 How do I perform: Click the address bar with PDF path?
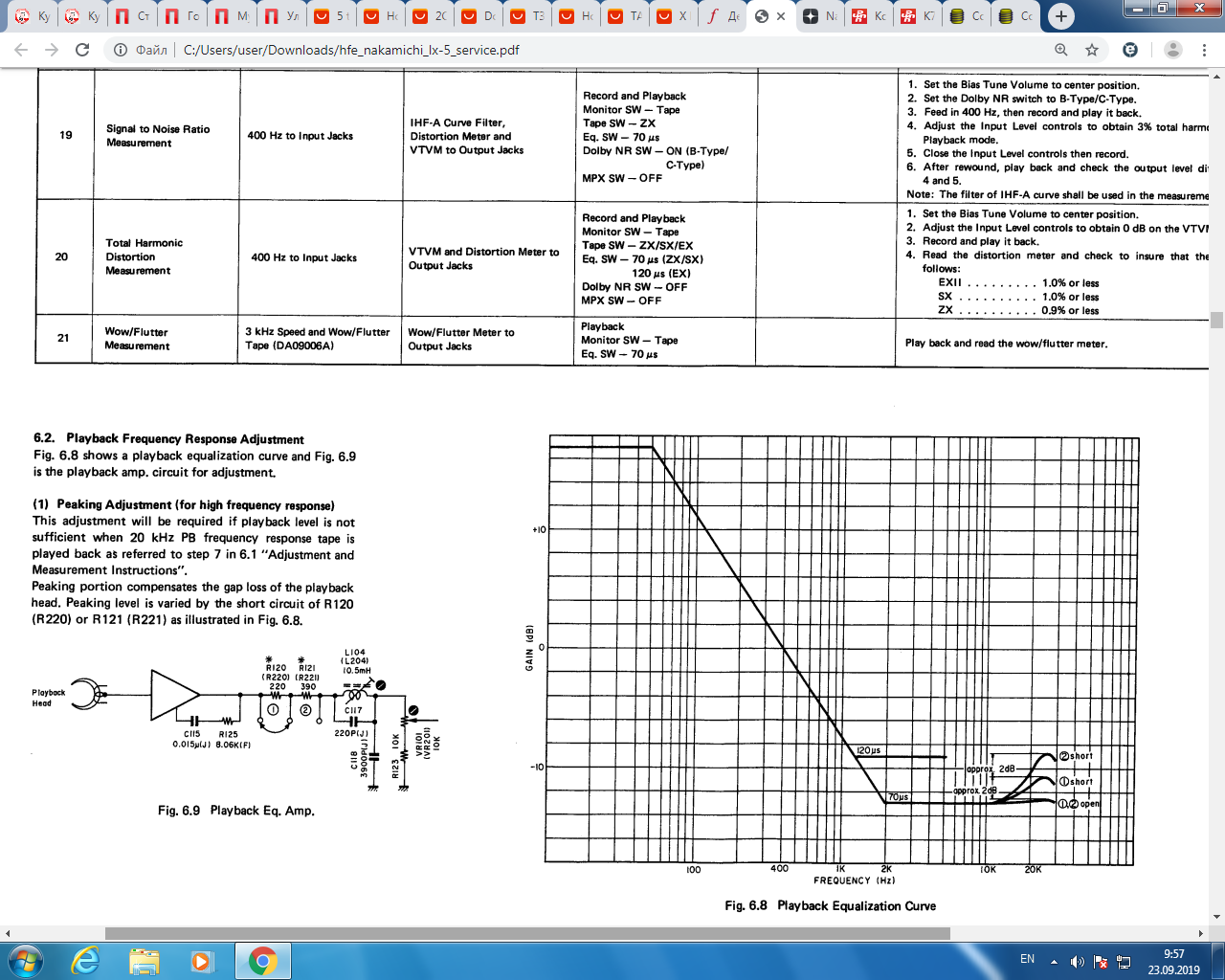click(574, 50)
